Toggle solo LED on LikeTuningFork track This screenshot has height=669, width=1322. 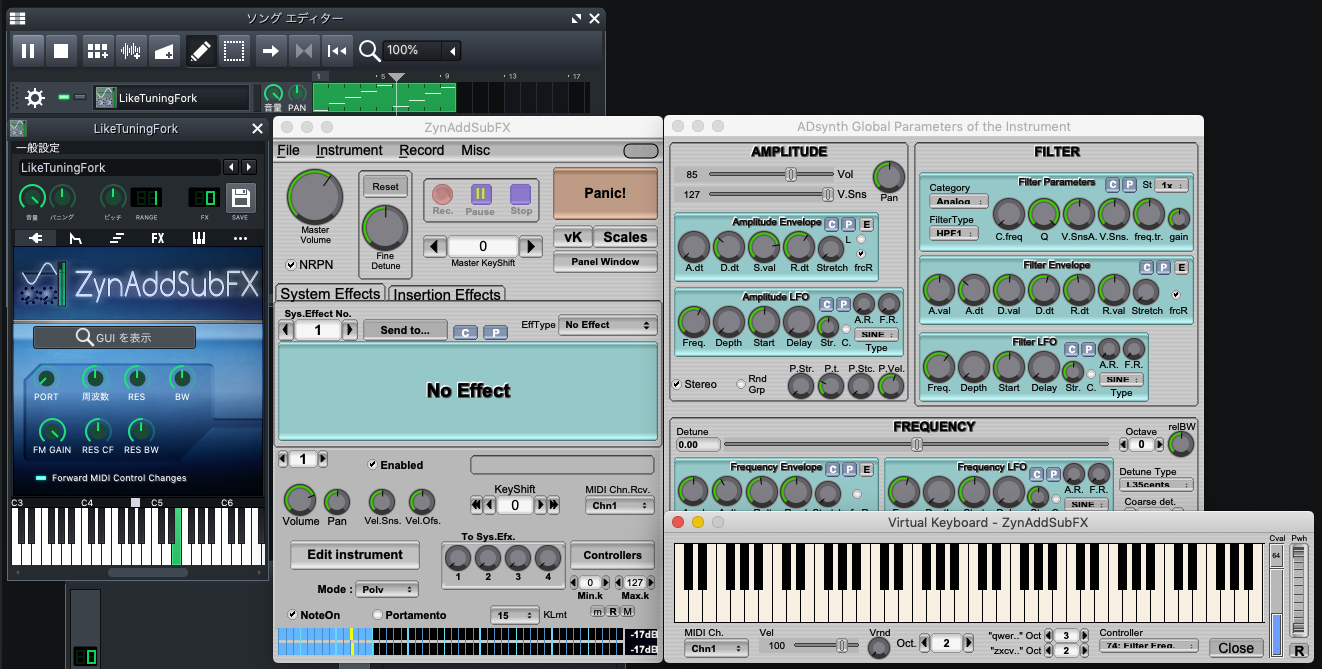[x=80, y=97]
